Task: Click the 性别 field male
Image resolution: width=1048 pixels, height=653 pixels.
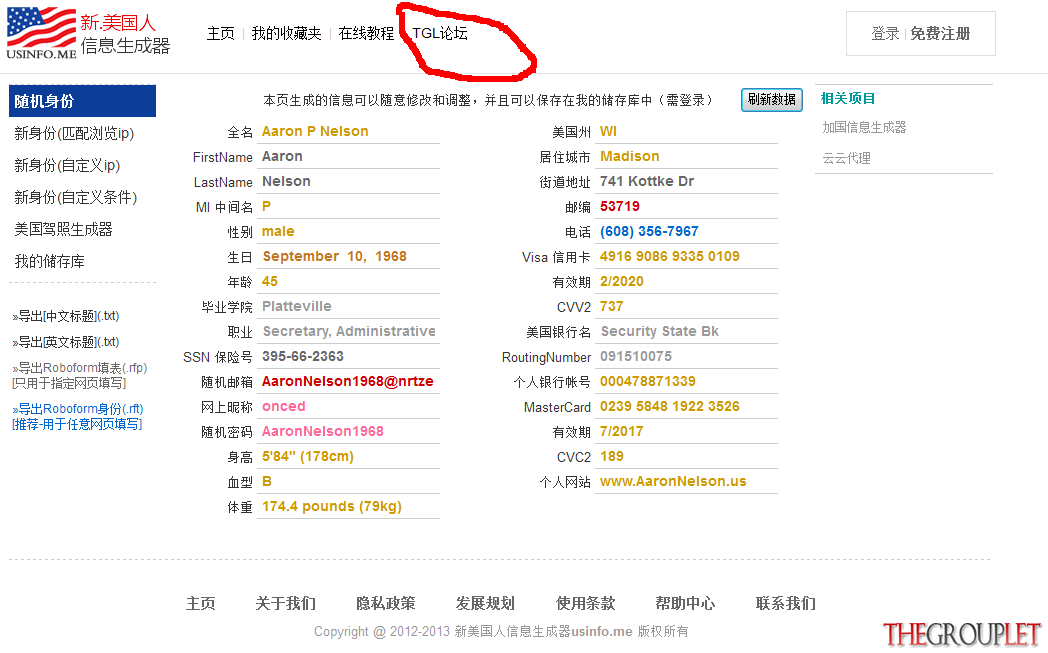Action: click(348, 231)
